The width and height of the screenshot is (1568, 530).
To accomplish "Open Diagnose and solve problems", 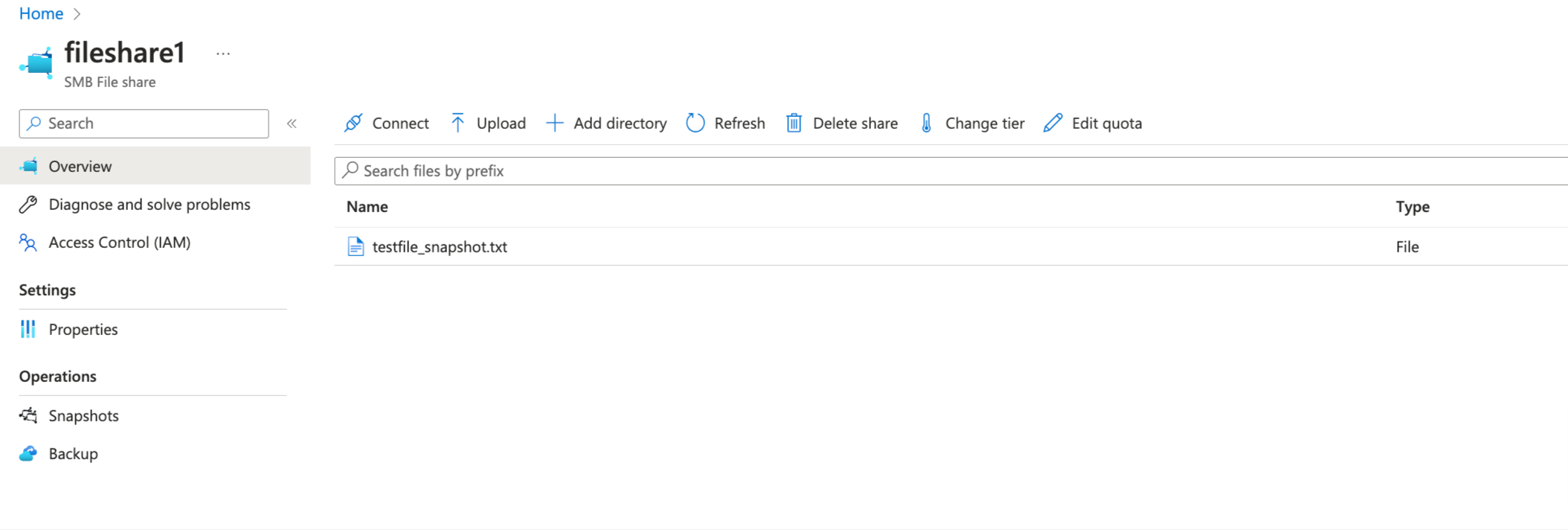I will tap(155, 204).
